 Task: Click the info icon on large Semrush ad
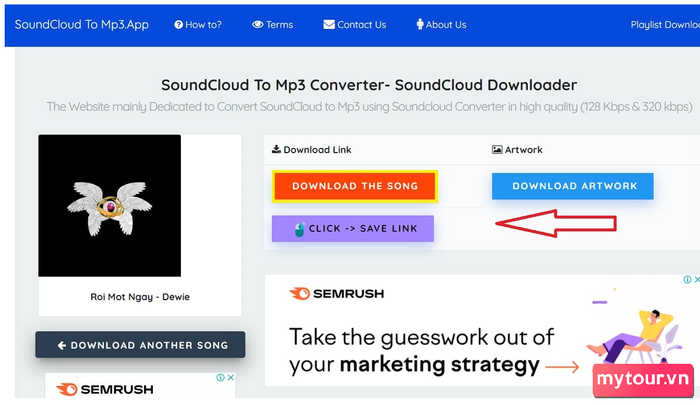(x=687, y=280)
